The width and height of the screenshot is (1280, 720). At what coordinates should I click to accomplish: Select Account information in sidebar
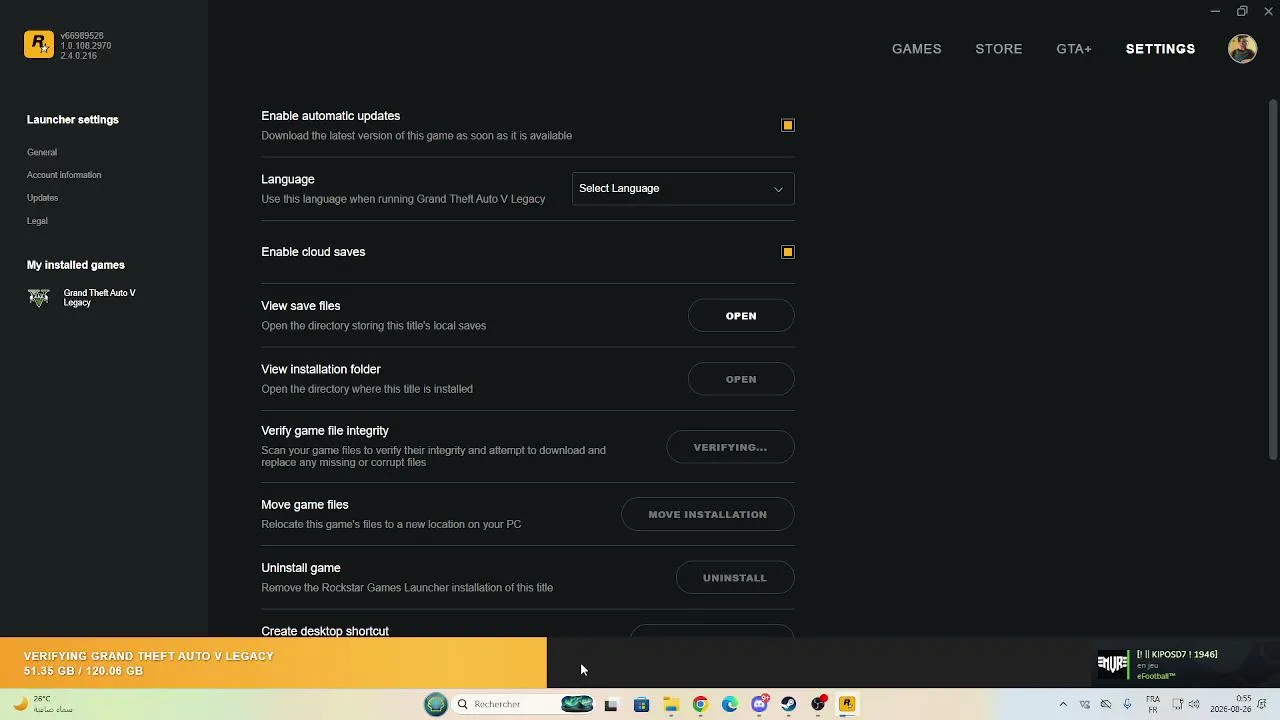64,175
